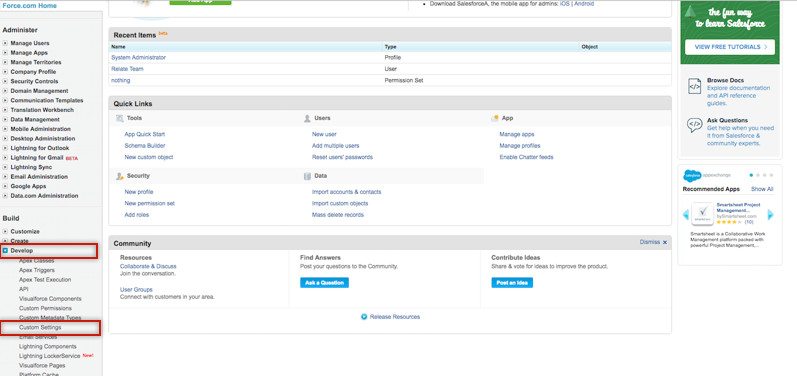Expand the Google Apps arrow

pos(5,186)
